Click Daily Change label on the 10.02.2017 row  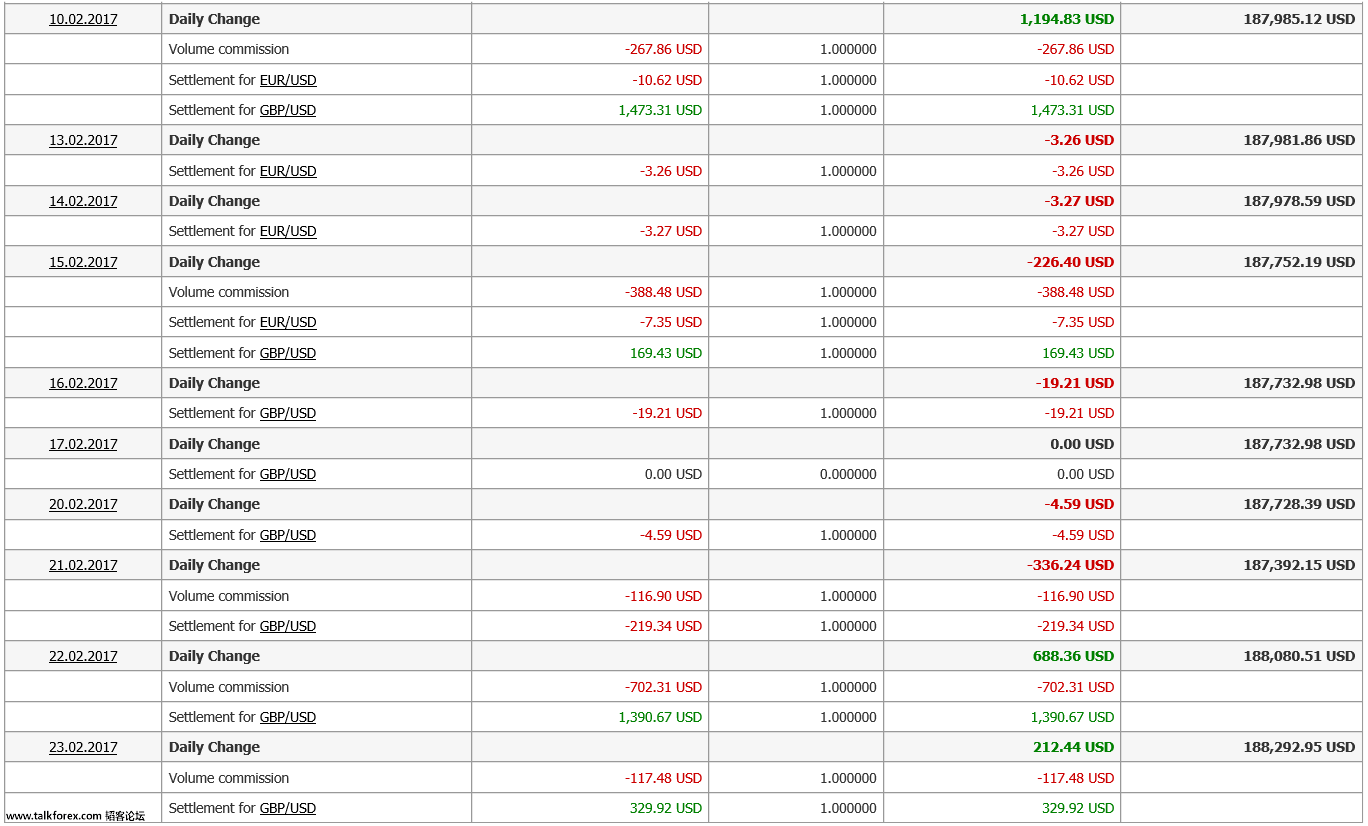214,19
